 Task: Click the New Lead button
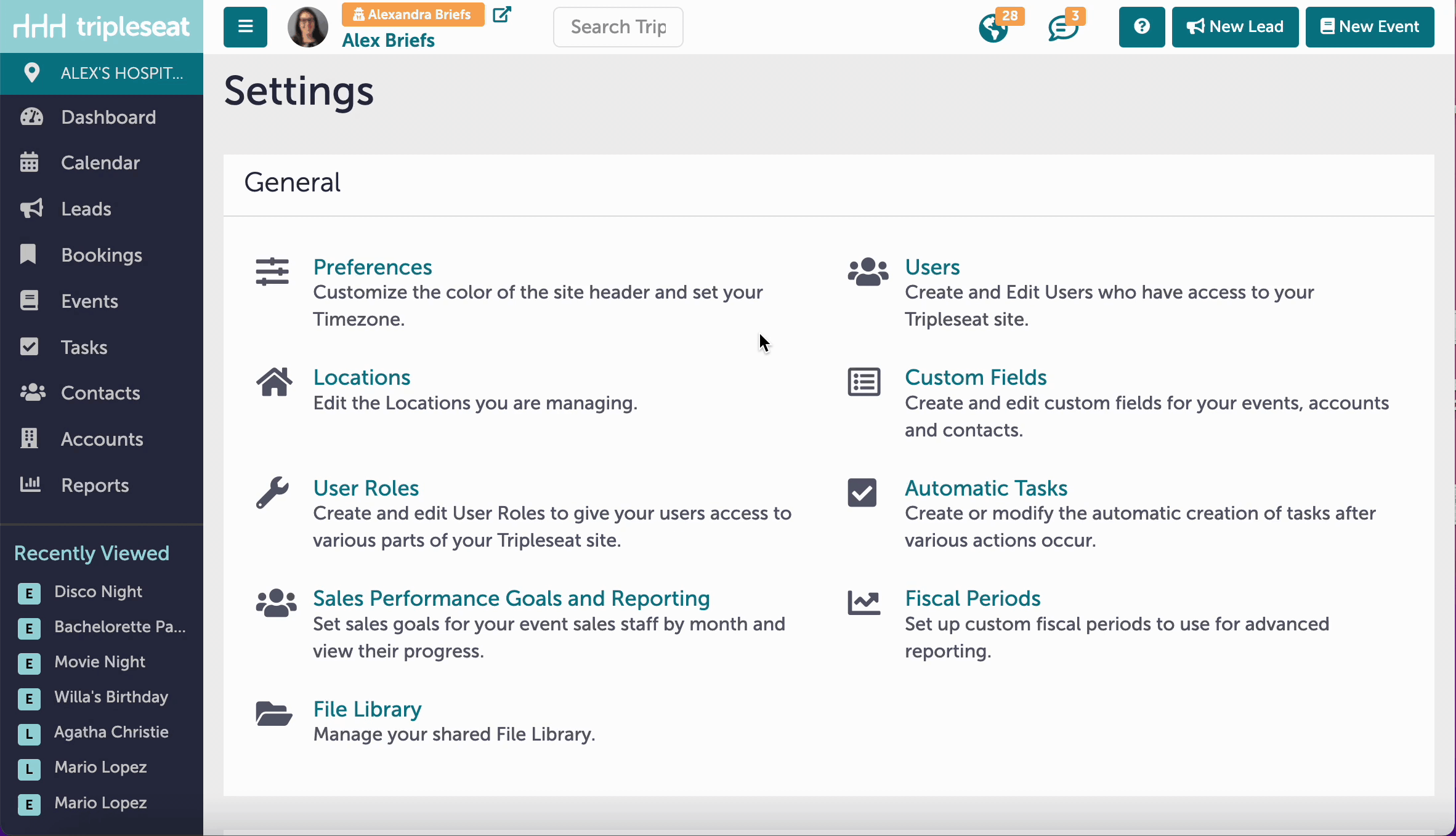[1235, 27]
